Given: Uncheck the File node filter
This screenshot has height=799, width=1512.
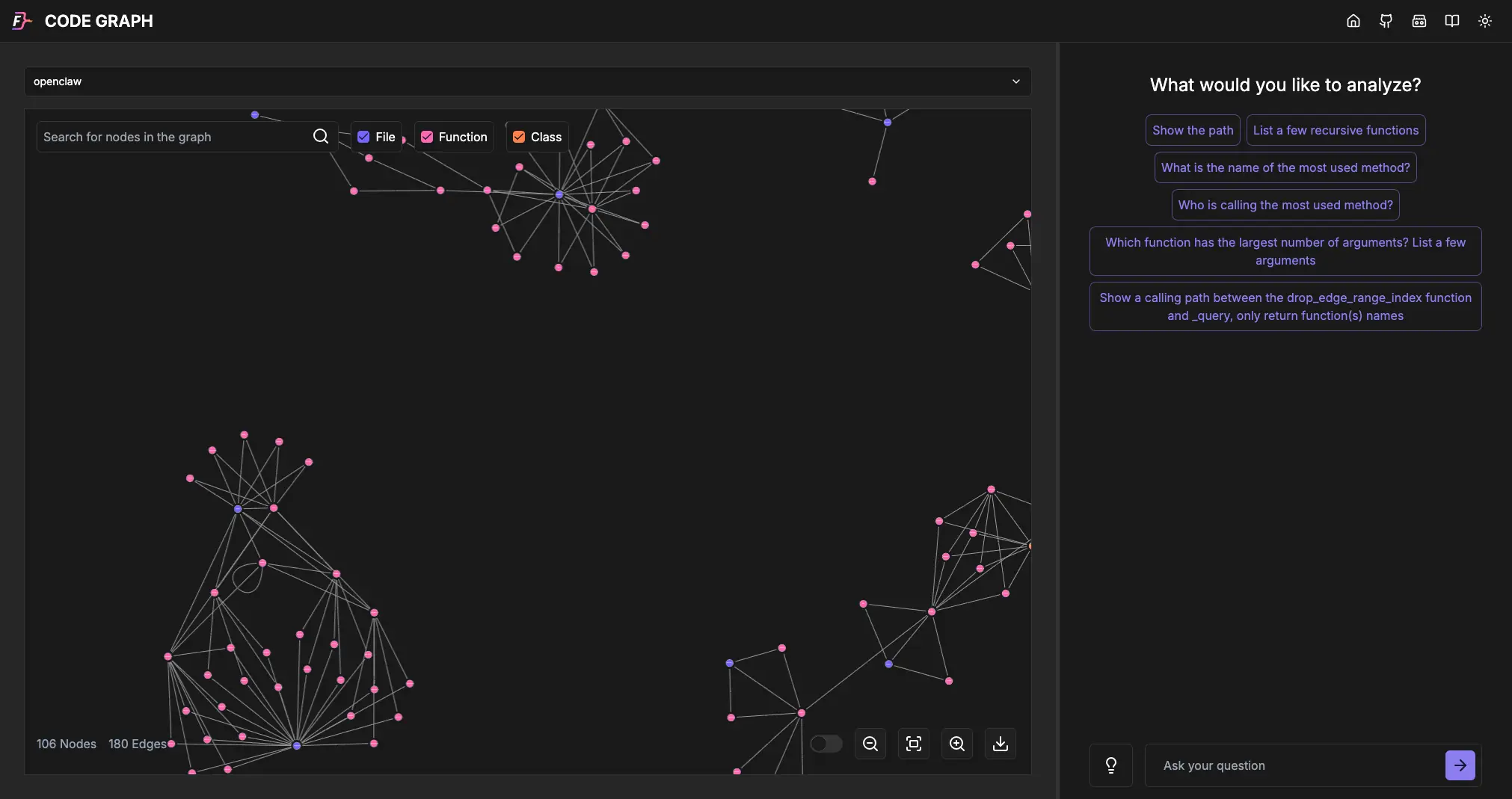Looking at the screenshot, I should point(363,137).
